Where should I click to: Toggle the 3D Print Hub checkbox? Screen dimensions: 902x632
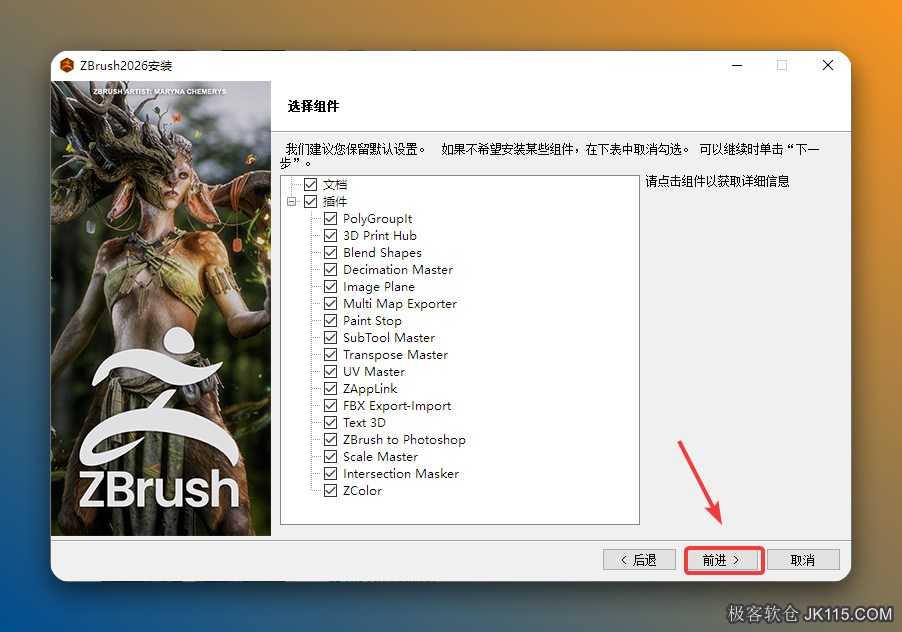point(330,235)
